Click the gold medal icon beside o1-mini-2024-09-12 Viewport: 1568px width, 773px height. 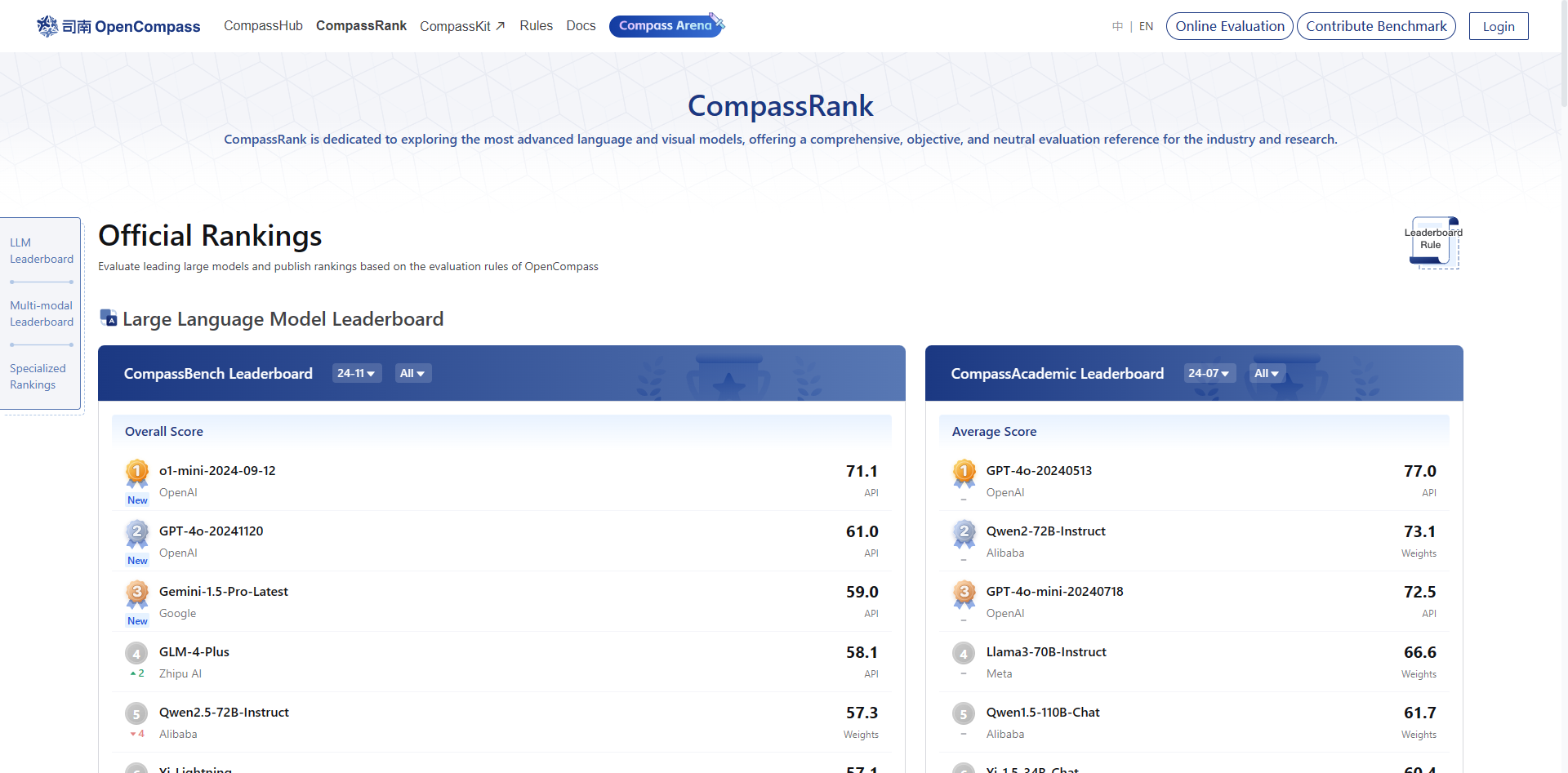(x=136, y=473)
